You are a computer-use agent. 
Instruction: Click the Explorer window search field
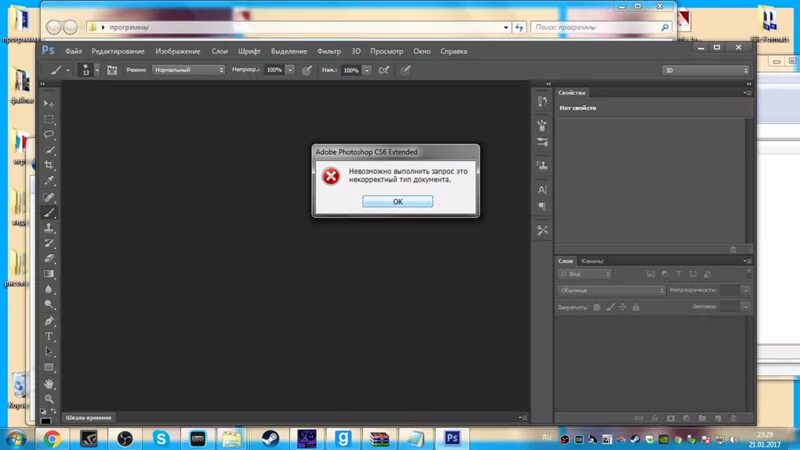click(x=601, y=27)
